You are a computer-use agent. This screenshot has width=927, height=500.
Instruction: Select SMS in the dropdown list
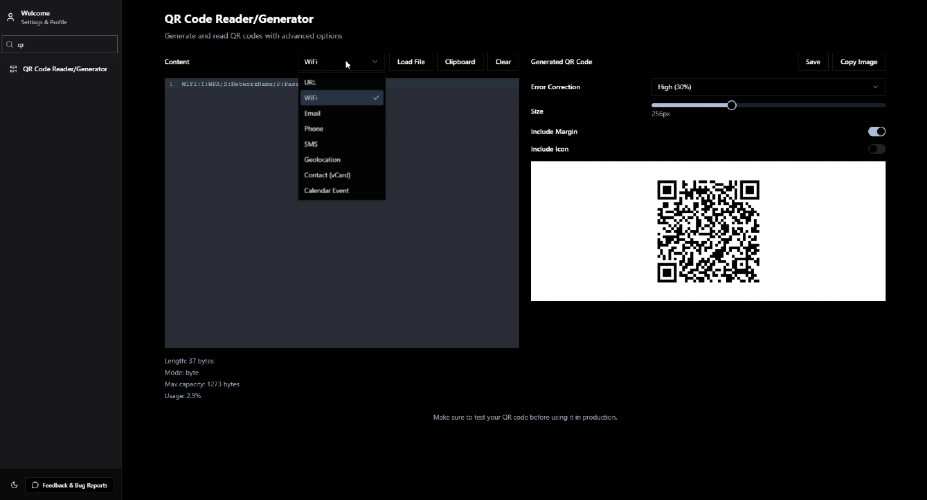tap(342, 144)
